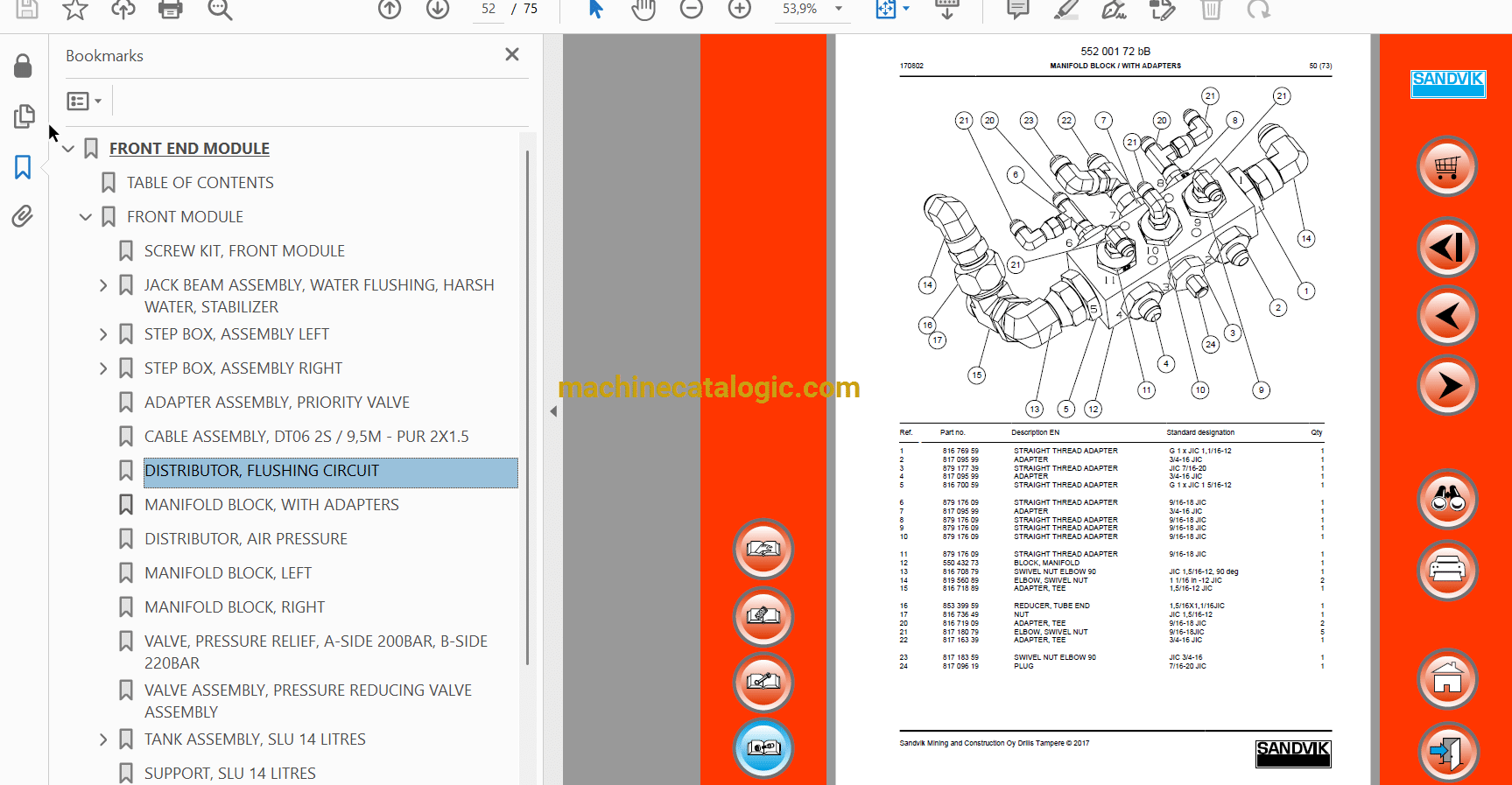Click the orange printer button
This screenshot has height=785, width=1512.
click(x=1447, y=571)
